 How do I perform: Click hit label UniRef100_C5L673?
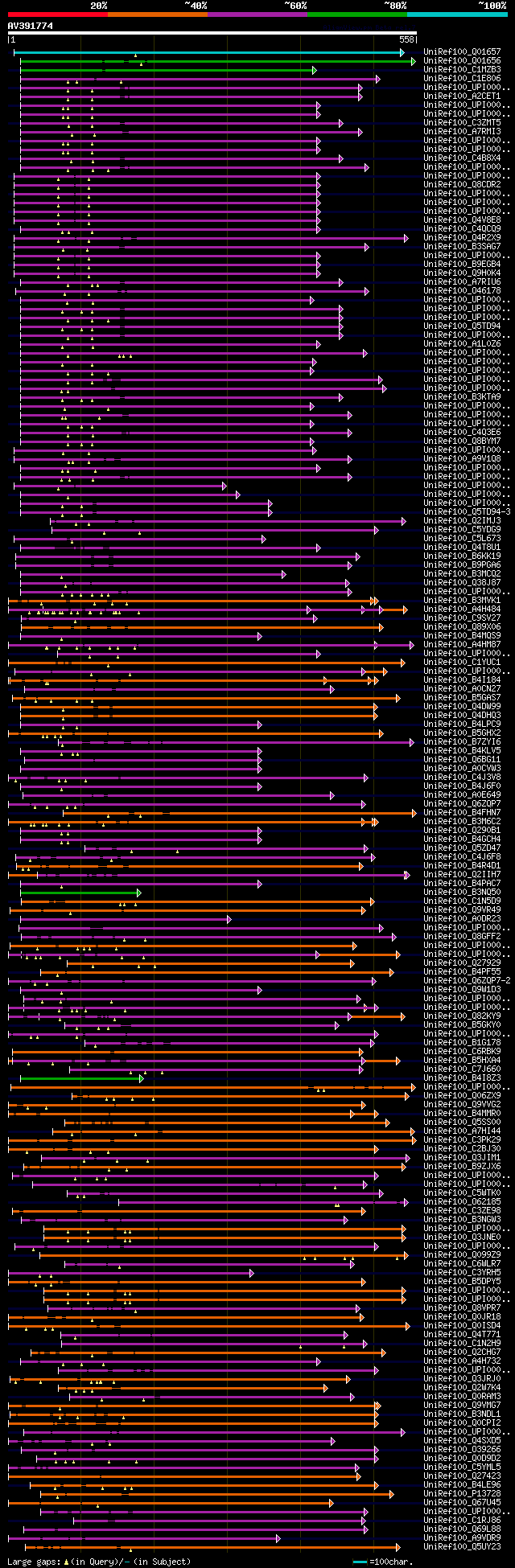point(462,539)
